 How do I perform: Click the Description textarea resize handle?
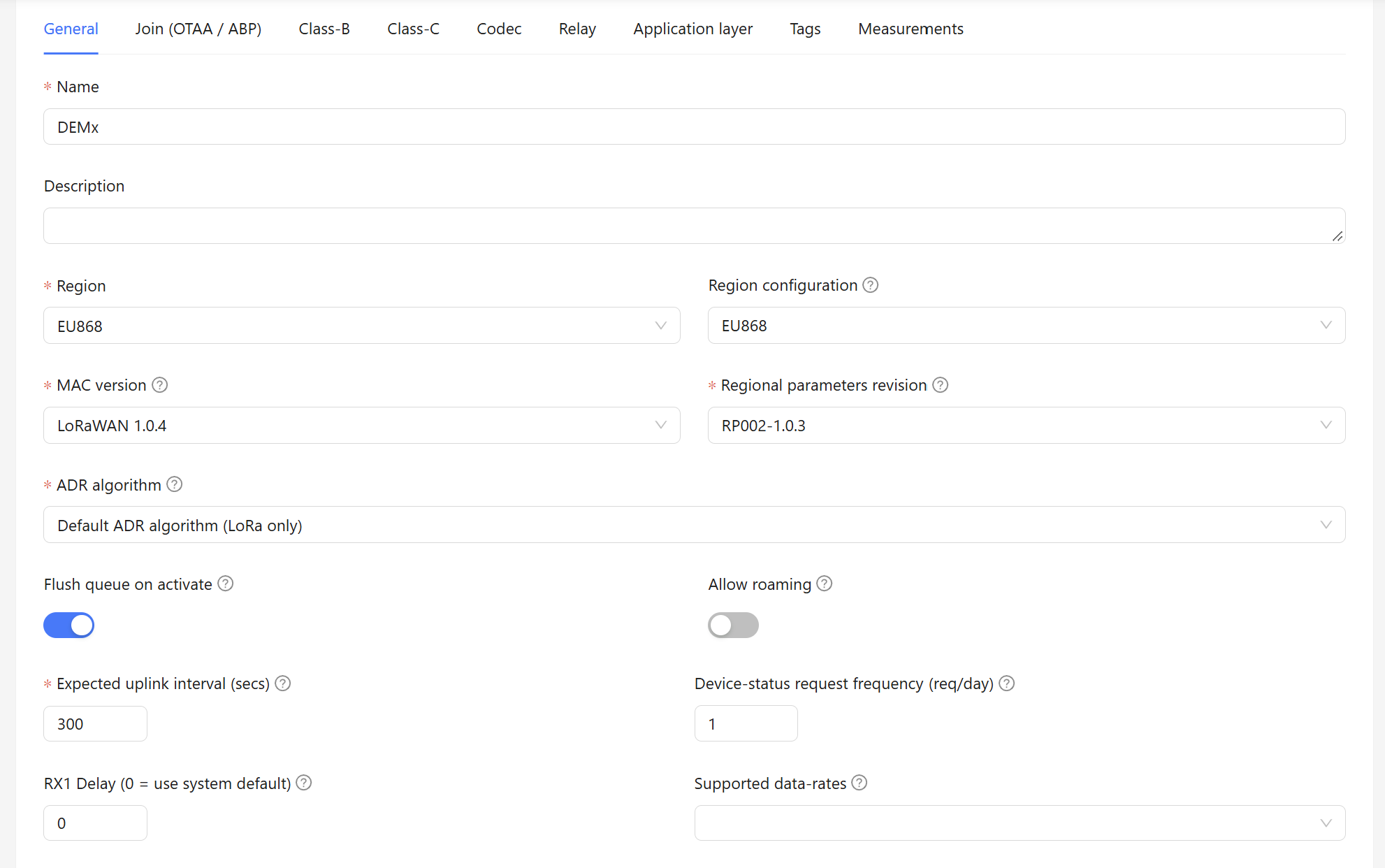click(1337, 236)
